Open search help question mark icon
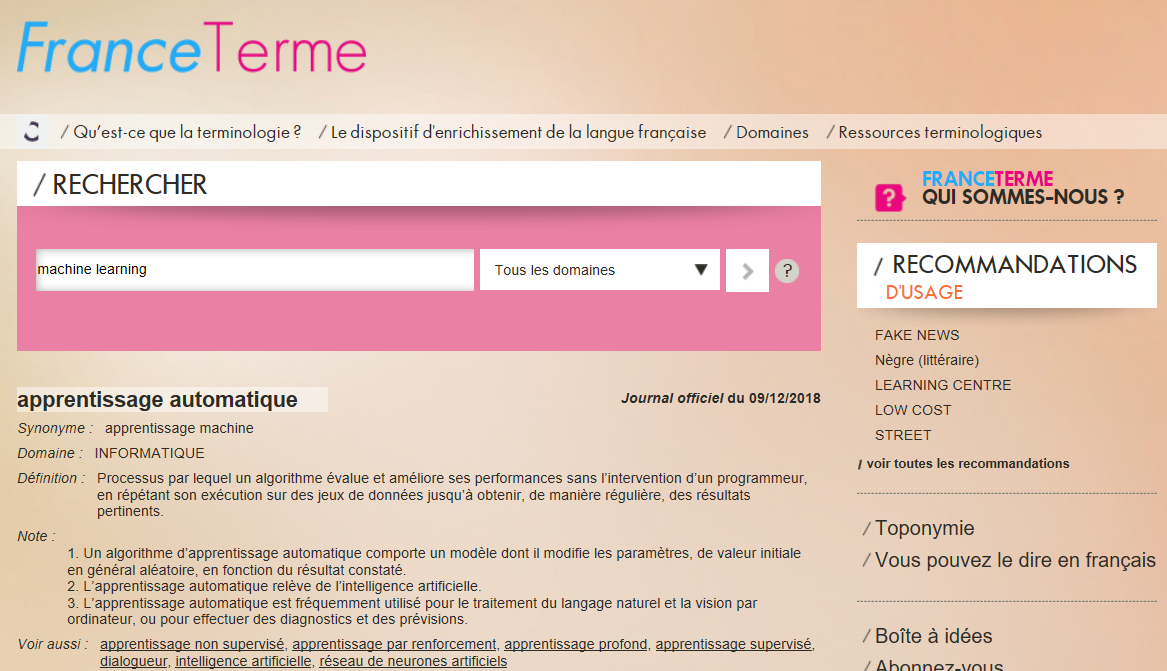The width and height of the screenshot is (1167, 671). pyautogui.click(x=787, y=271)
